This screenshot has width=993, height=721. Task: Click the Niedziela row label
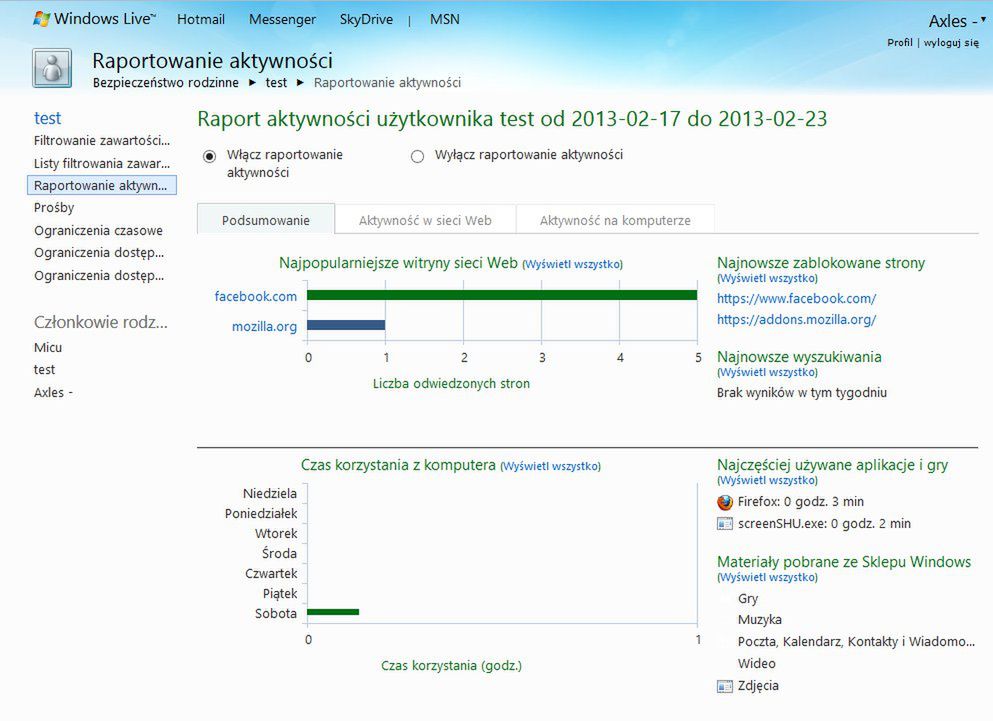[270, 494]
